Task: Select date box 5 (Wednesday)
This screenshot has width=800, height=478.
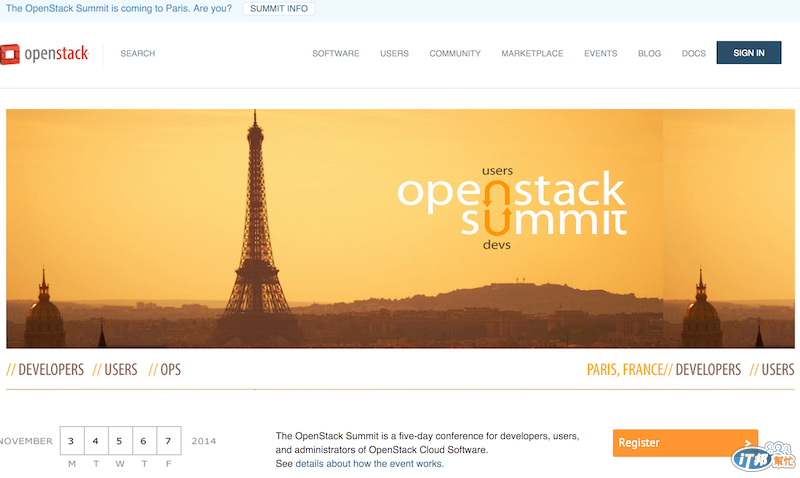Action: (119, 441)
